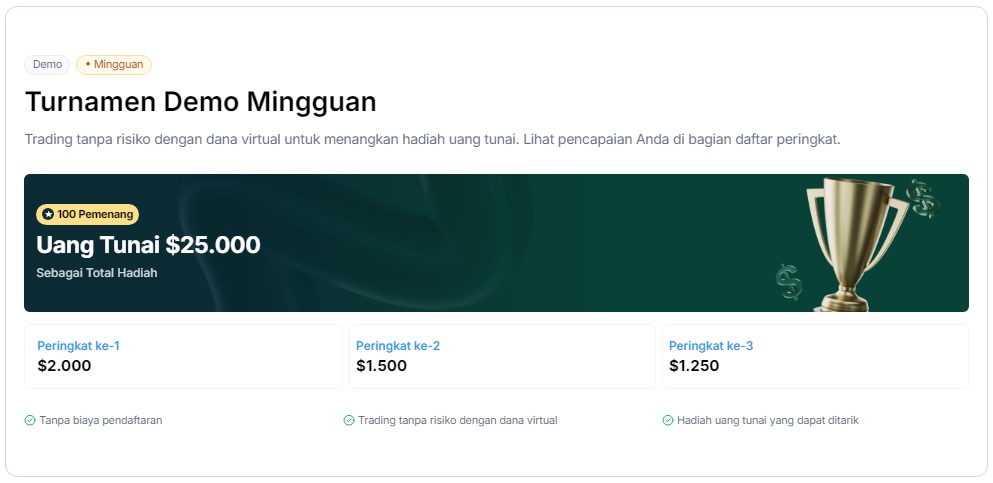The height and width of the screenshot is (483, 993).
Task: Click the 100 Pemenang badge
Action: point(88,214)
